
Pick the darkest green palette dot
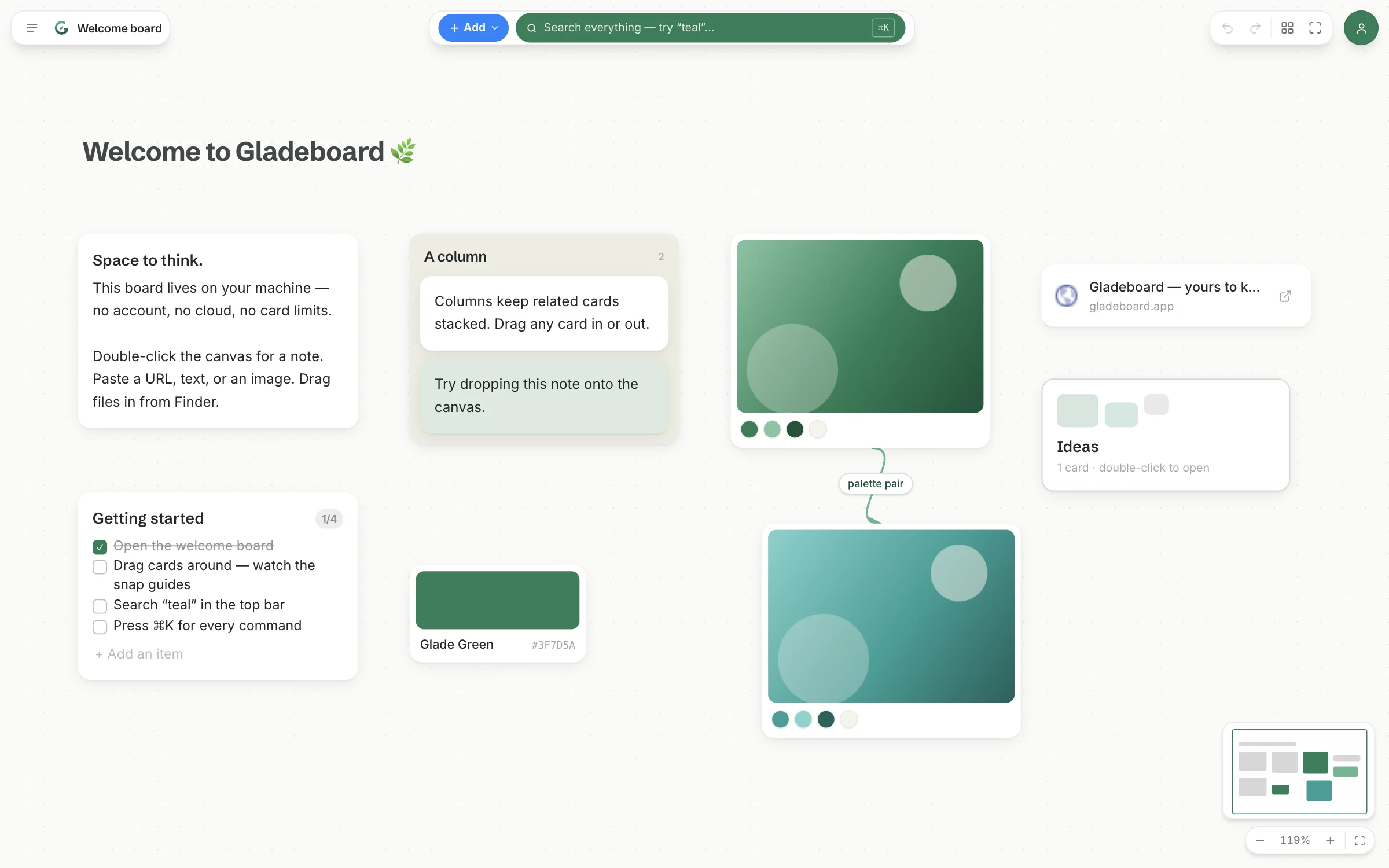coord(795,429)
